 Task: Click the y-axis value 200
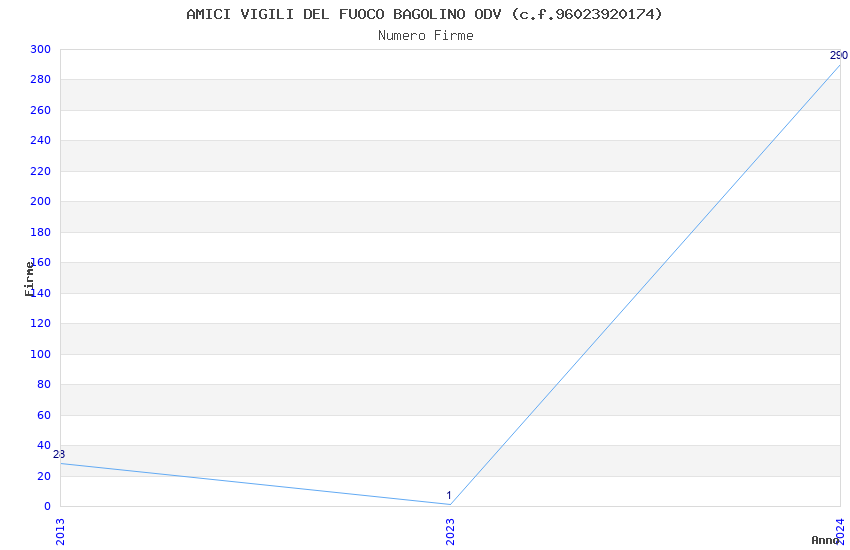pos(41,202)
